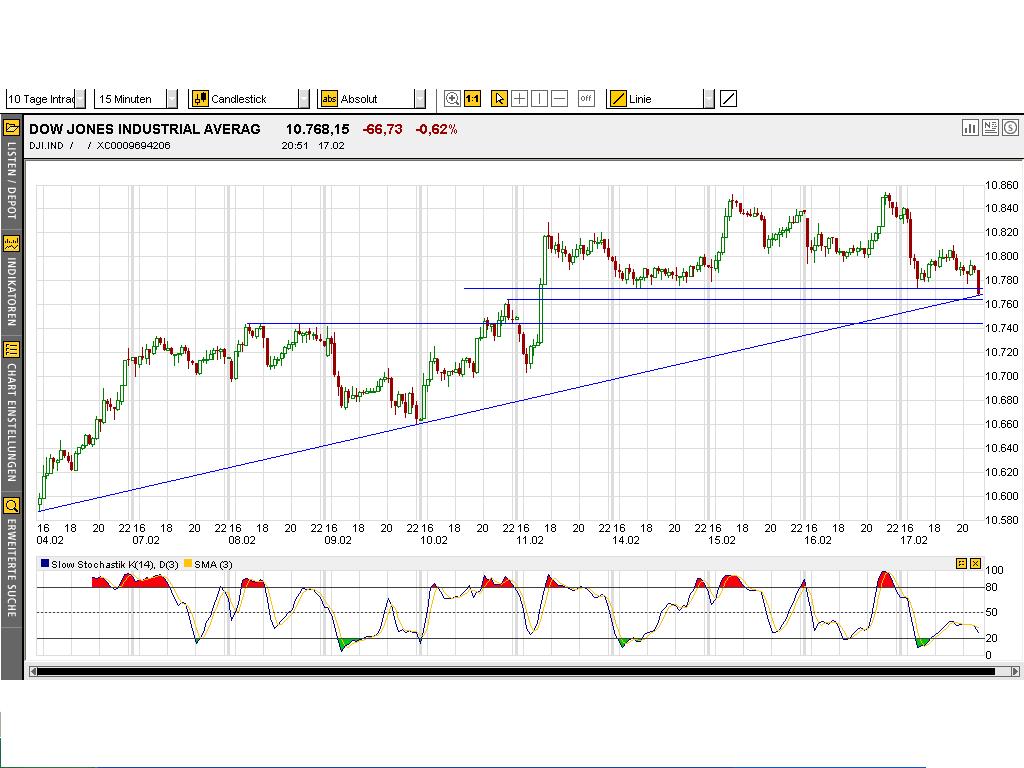Screen dimensions: 1024x768
Task: Click the yellow Indikatoren chart icon
Action: pyautogui.click(x=12, y=244)
